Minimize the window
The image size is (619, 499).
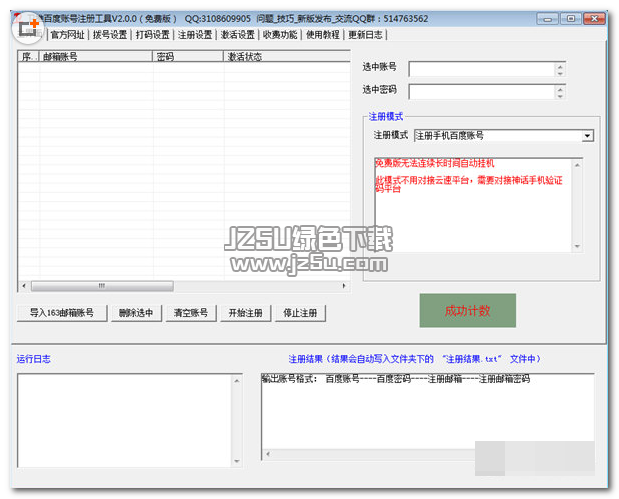pyautogui.click(x=547, y=19)
